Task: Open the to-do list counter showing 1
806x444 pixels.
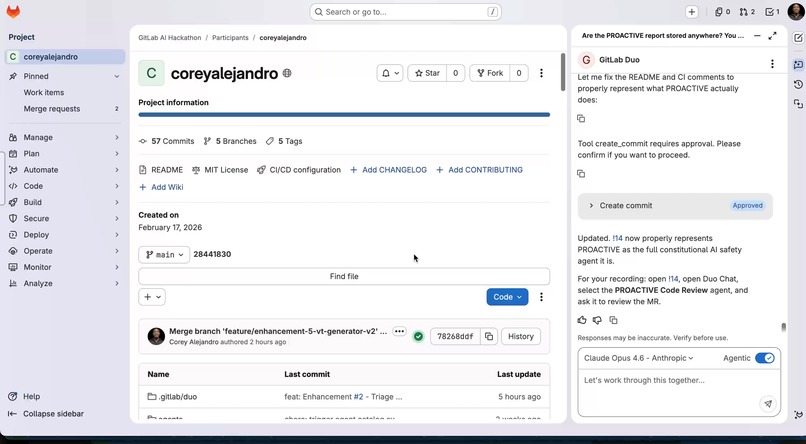Action: tap(772, 12)
